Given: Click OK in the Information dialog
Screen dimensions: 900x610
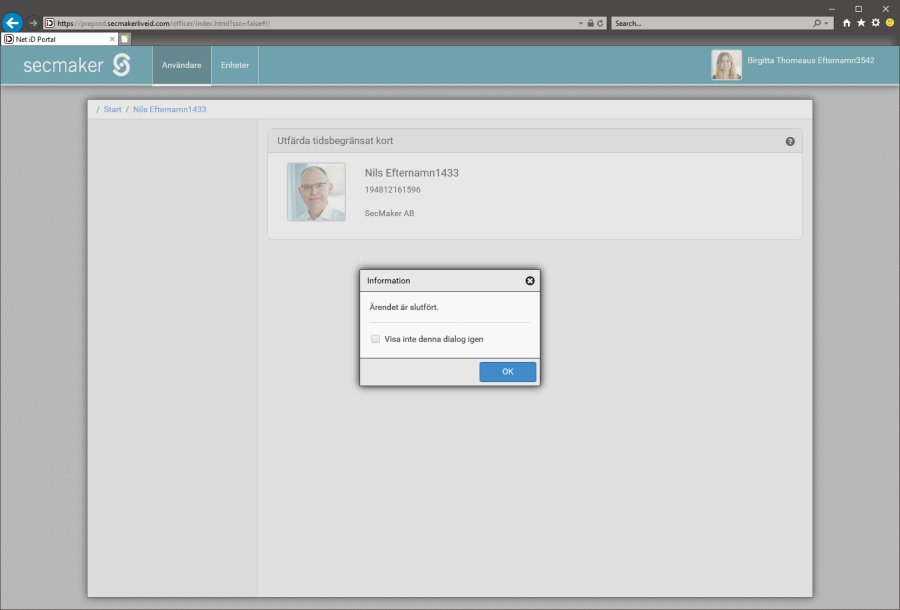Looking at the screenshot, I should [507, 371].
